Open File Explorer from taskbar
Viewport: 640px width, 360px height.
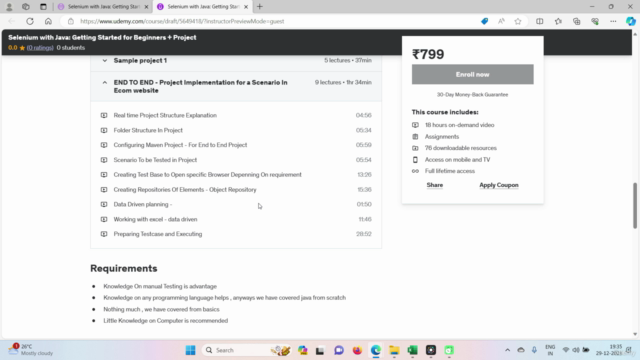(x=394, y=350)
